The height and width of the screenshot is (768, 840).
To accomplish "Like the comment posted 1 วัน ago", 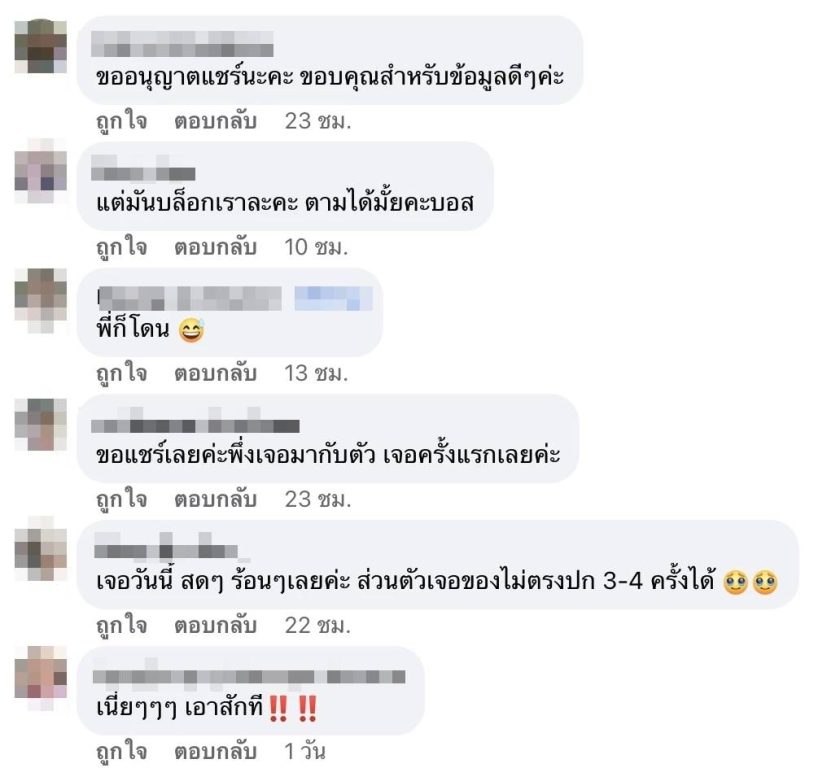I will click(x=122, y=751).
